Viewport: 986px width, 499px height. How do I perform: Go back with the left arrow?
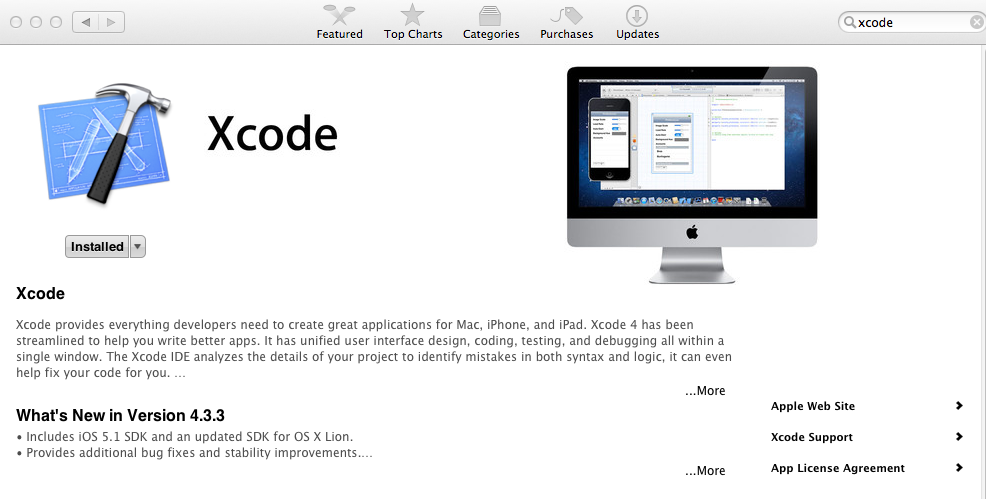[x=86, y=22]
